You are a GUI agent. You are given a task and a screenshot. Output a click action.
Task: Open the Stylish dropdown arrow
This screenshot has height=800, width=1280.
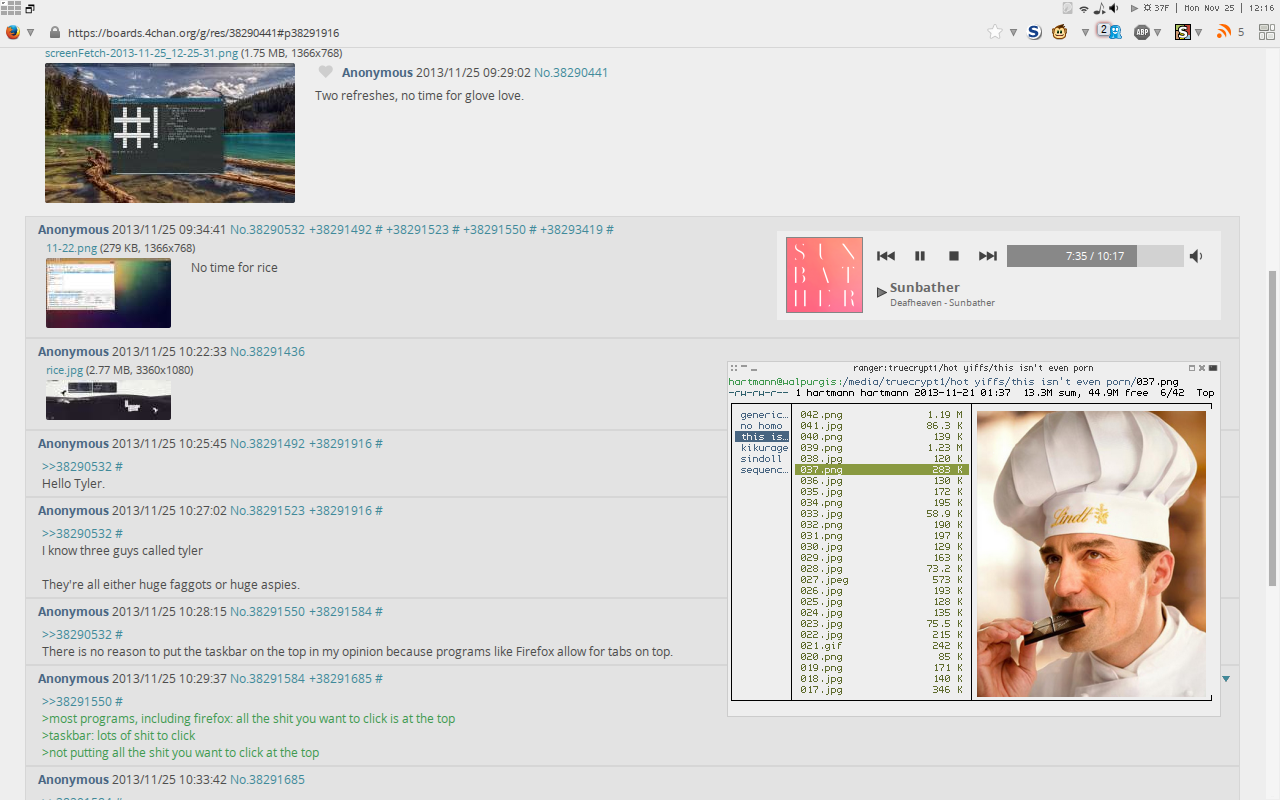pos(1199,33)
